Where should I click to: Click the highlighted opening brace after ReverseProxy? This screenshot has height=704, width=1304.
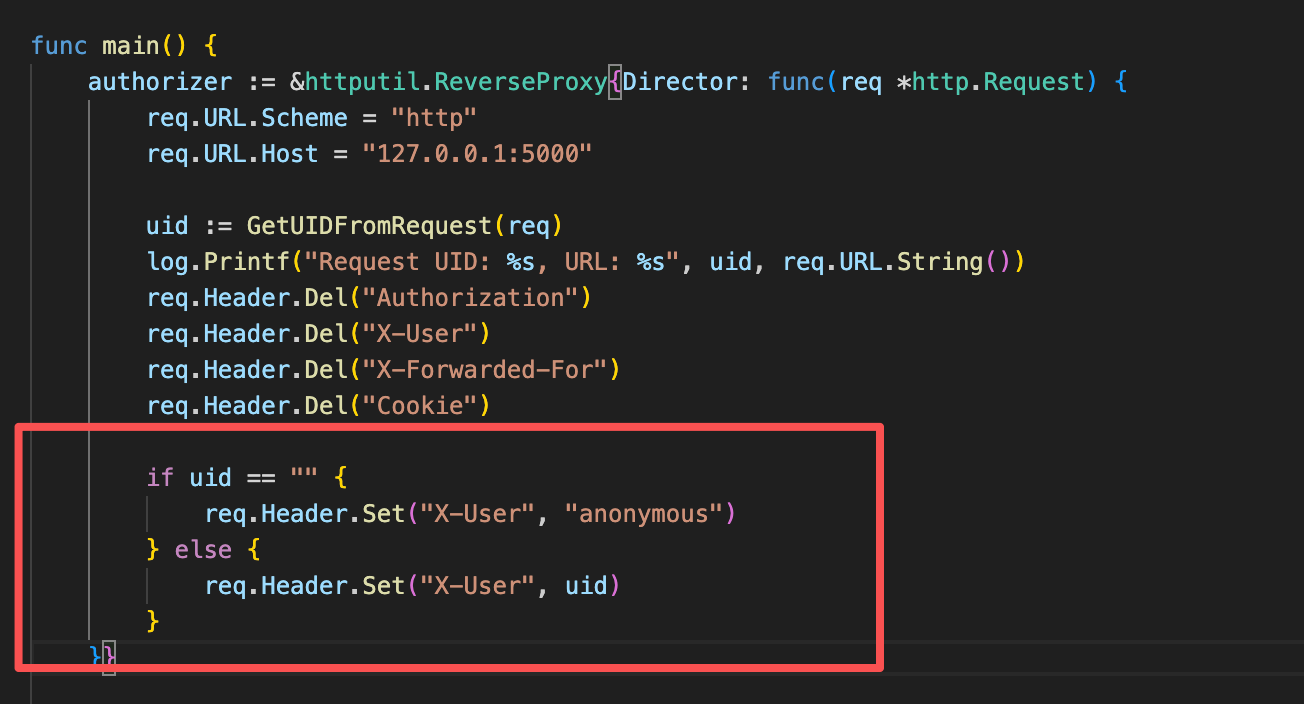click(x=615, y=81)
